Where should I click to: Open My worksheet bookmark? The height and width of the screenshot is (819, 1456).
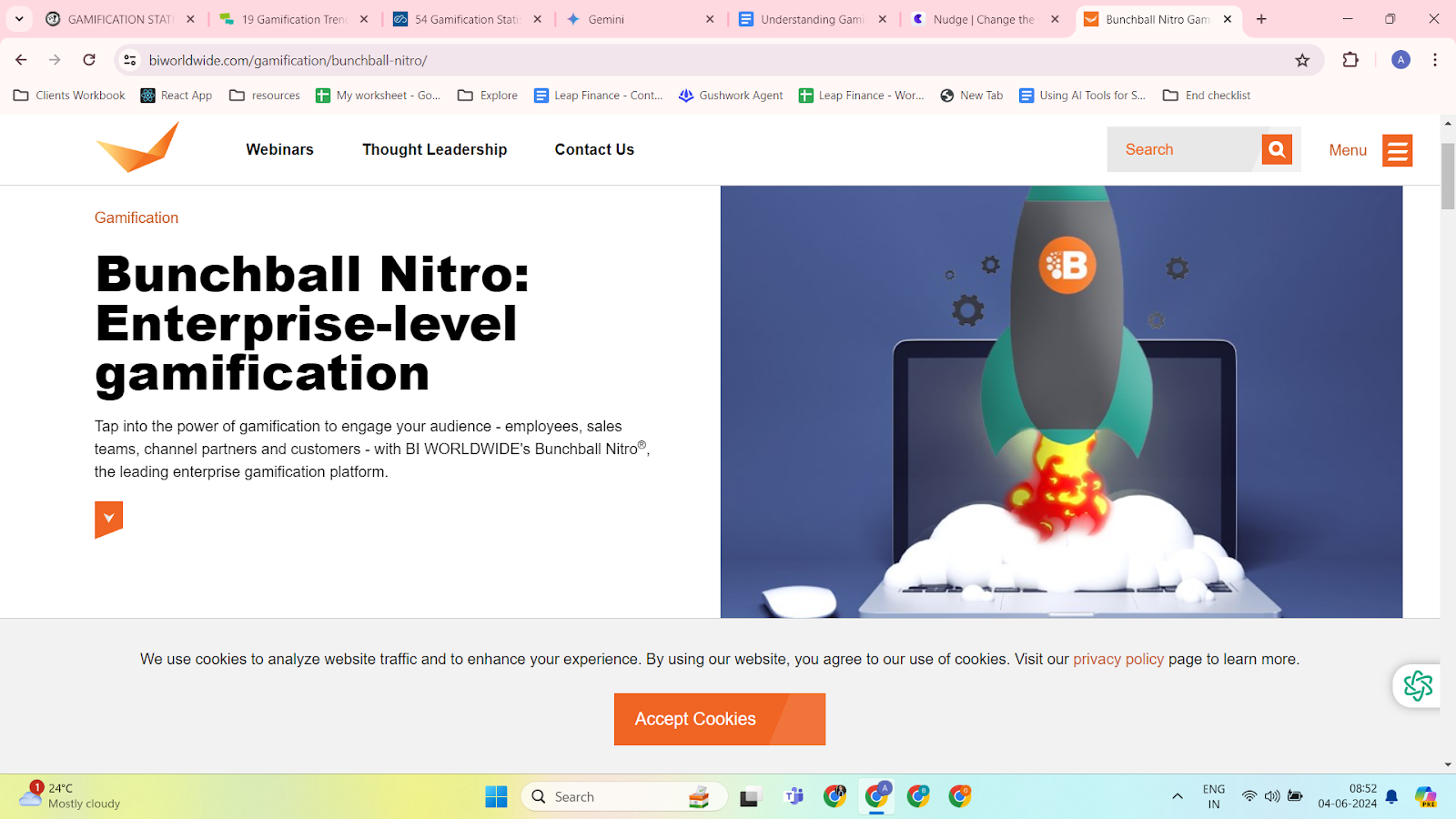[378, 95]
